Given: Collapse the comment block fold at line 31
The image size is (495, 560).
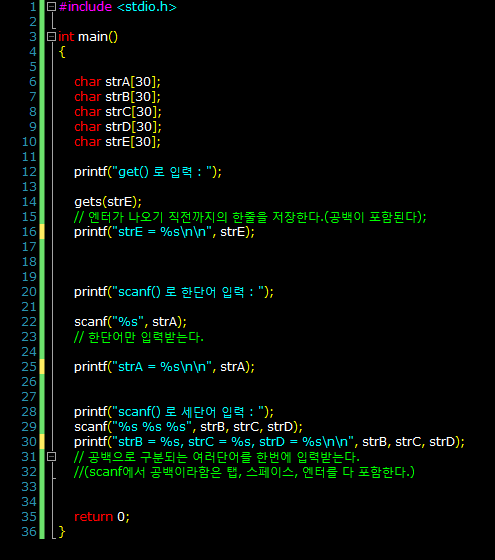Looking at the screenshot, I should 52,457.
